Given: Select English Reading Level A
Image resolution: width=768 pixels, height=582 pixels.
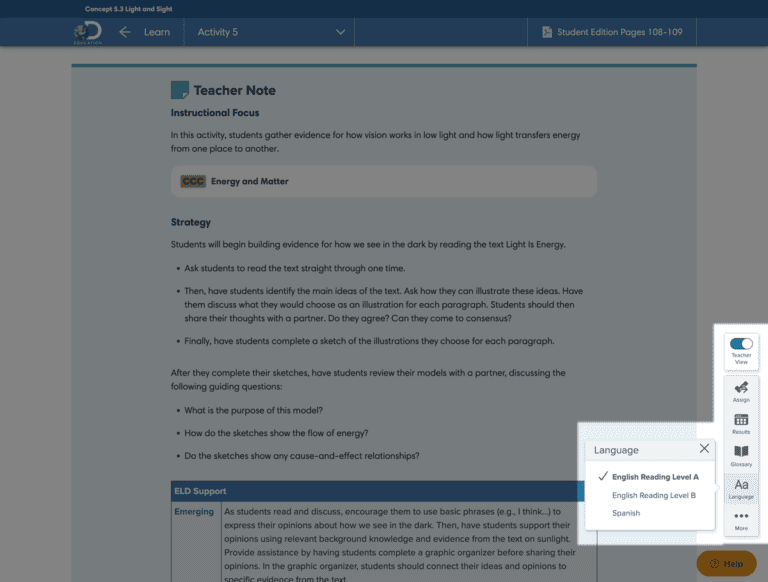Looking at the screenshot, I should tap(655, 477).
